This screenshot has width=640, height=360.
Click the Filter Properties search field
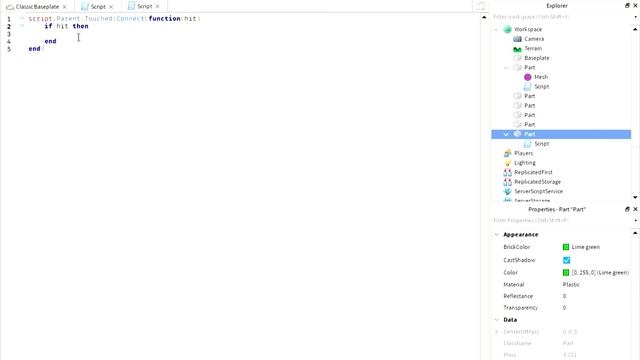(x=562, y=220)
